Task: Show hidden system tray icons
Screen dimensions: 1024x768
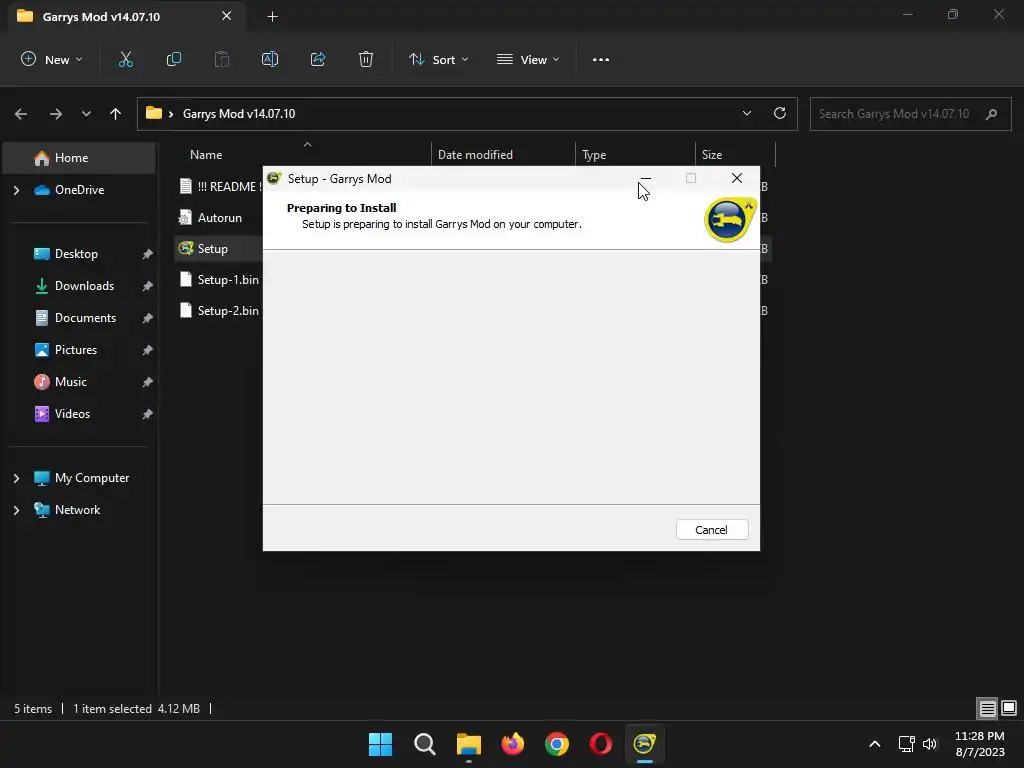Action: tap(875, 744)
